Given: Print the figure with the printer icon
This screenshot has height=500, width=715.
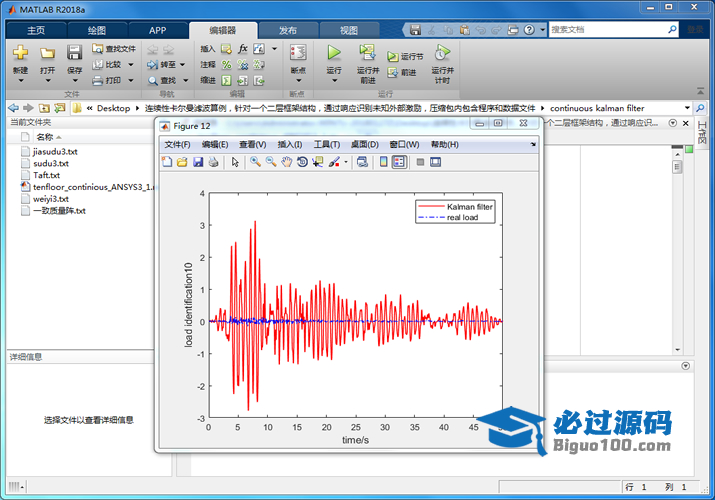Looking at the screenshot, I should pos(213,162).
